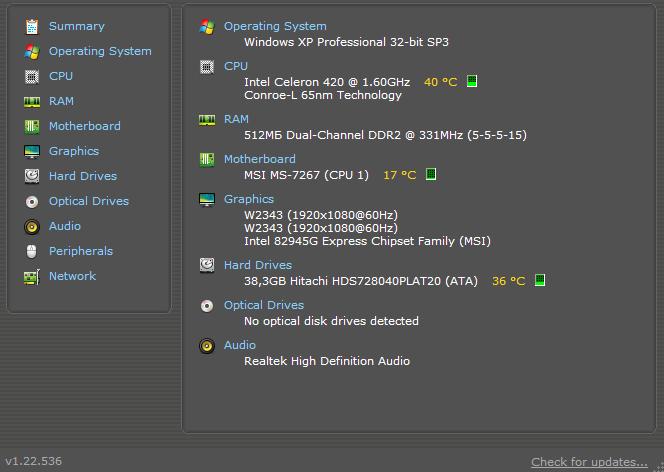Click the Audio heading in summary panel

(240, 345)
